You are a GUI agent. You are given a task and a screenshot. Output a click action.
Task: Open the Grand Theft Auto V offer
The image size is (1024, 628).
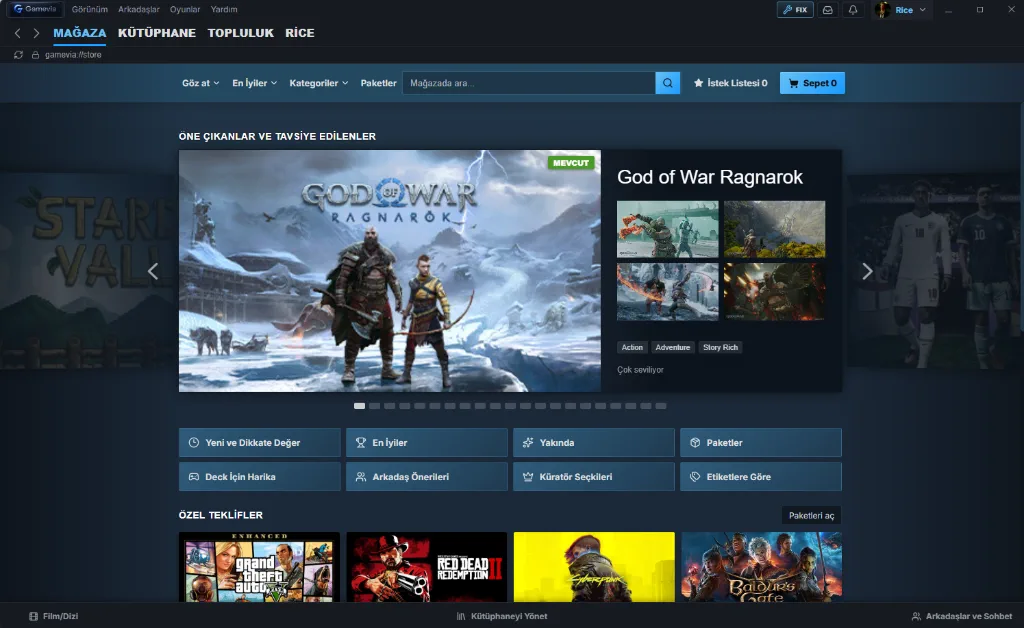coord(259,567)
